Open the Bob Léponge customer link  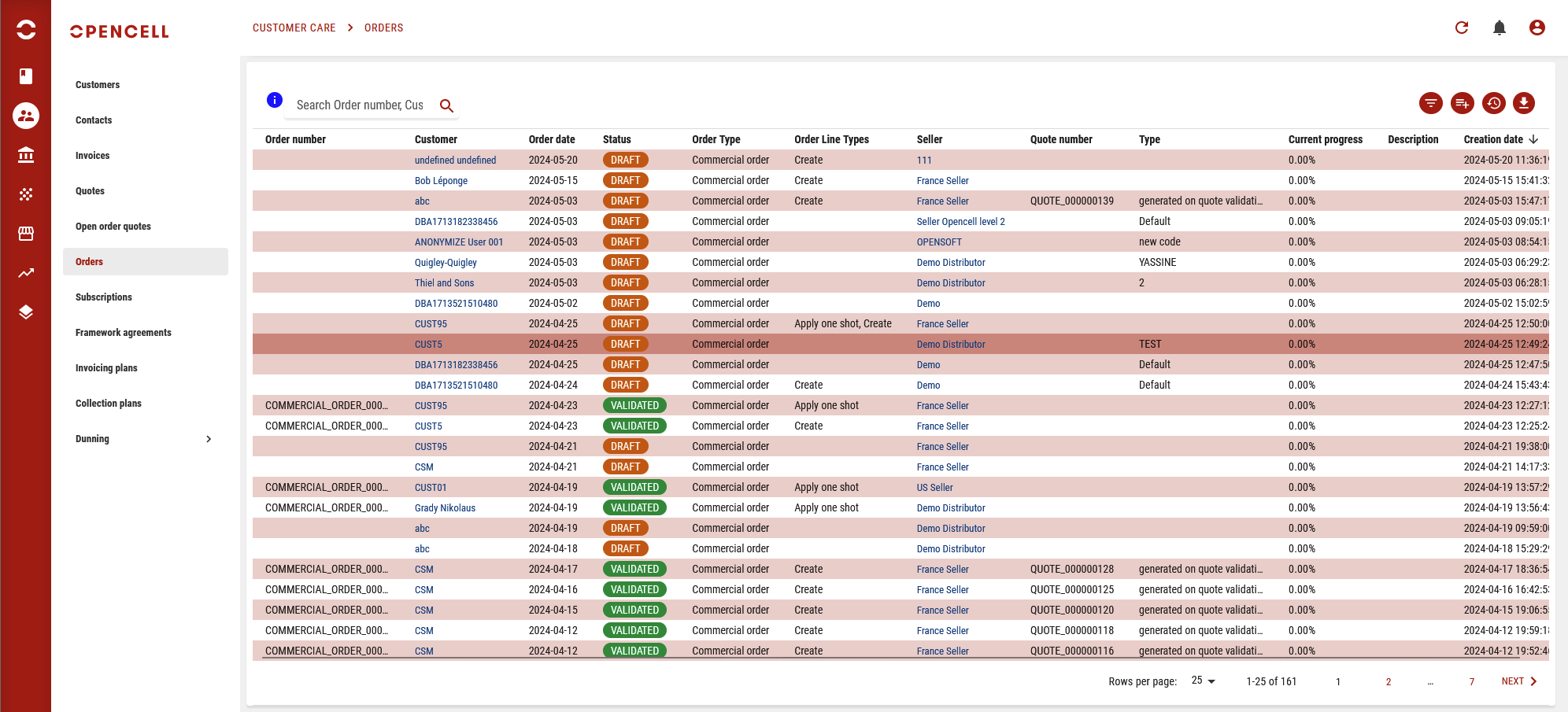coord(441,181)
